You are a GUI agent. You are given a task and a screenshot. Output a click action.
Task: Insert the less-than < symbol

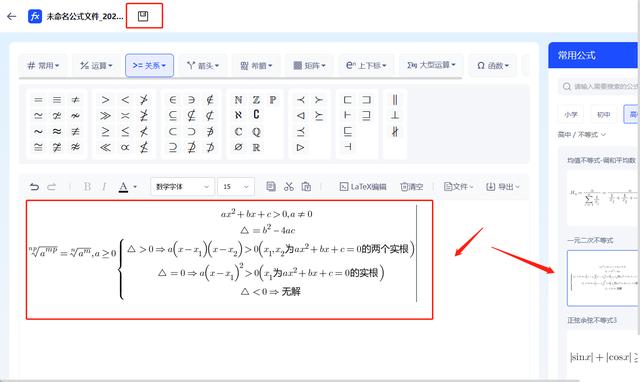point(125,100)
